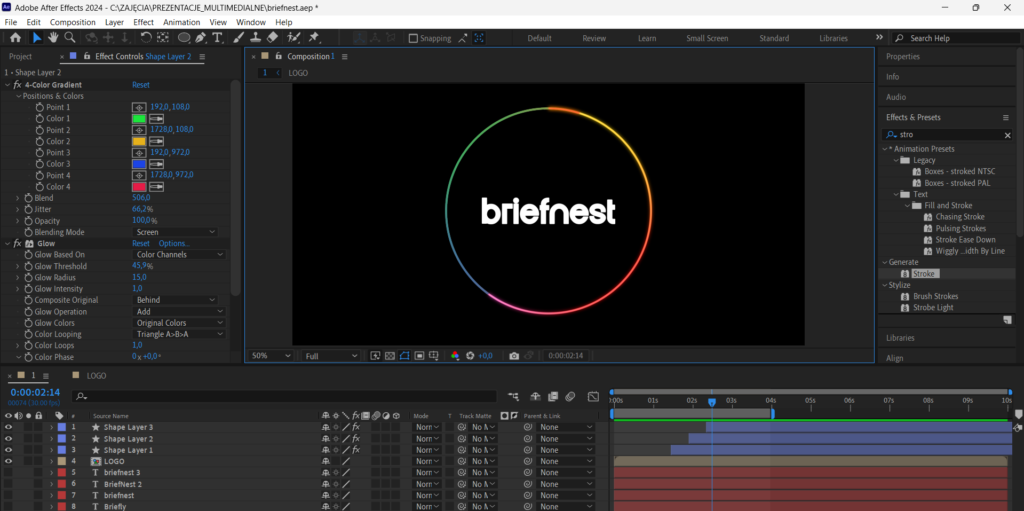The width and height of the screenshot is (1024, 511).
Task: Click the Region of Interest icon
Action: 420,355
